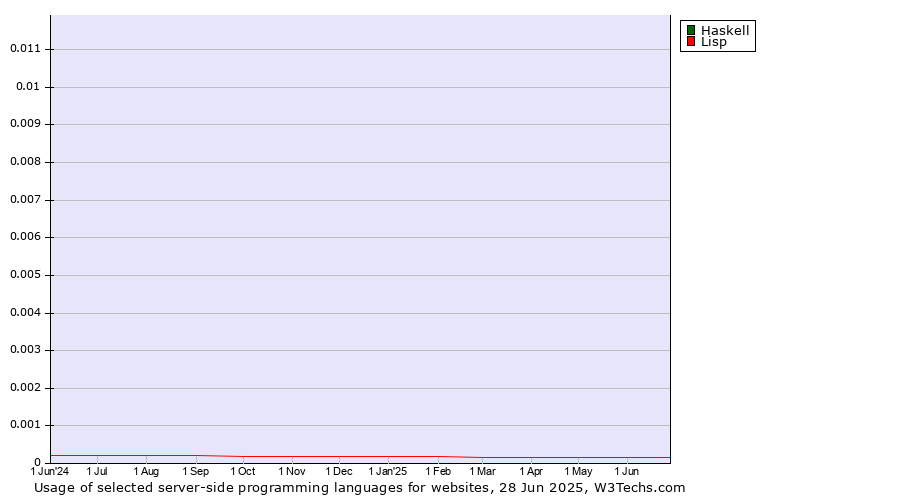Viewport: 900px width, 500px height.
Task: Click the 0.002 y-axis label
Action: tap(25, 387)
